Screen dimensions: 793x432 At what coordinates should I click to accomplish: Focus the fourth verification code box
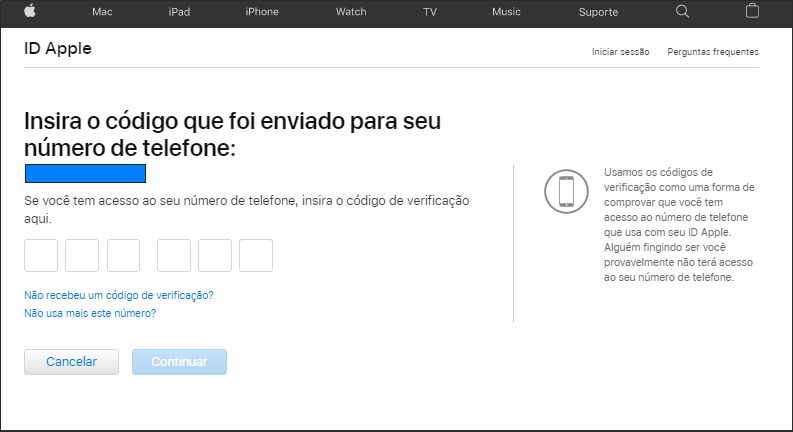(174, 255)
